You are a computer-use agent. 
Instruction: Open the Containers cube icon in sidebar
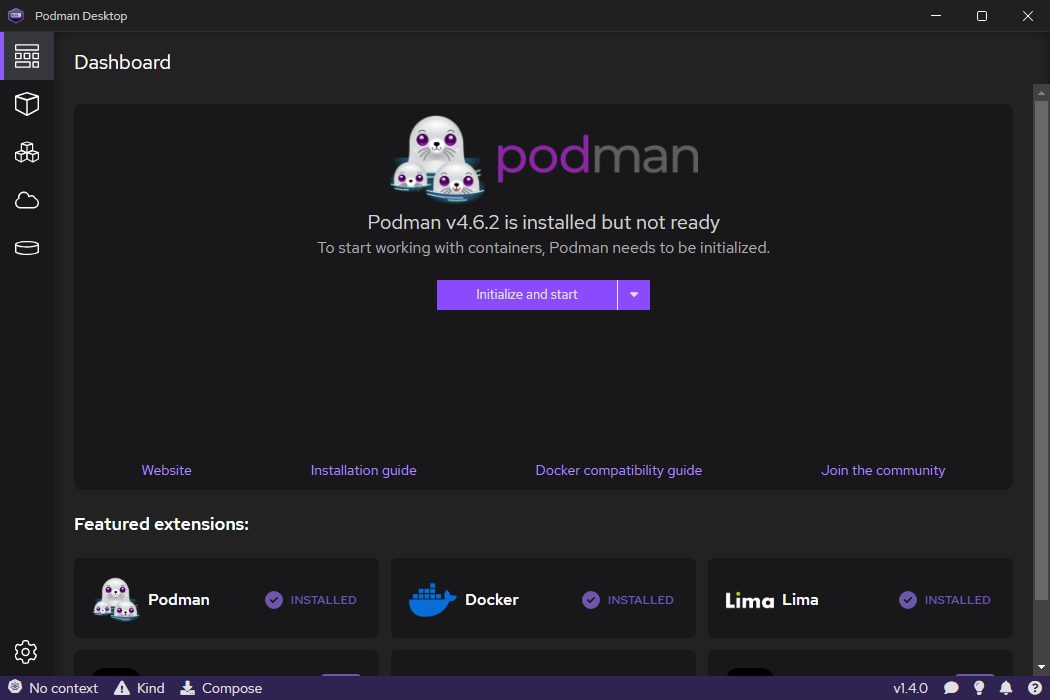click(x=27, y=104)
